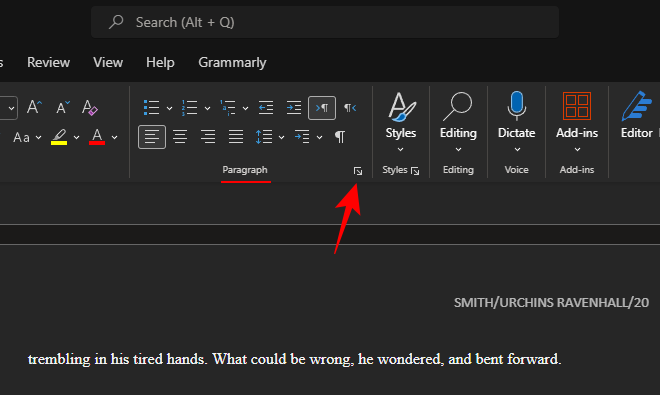The width and height of the screenshot is (660, 395).
Task: Switch to the View tab
Action: [x=108, y=63]
